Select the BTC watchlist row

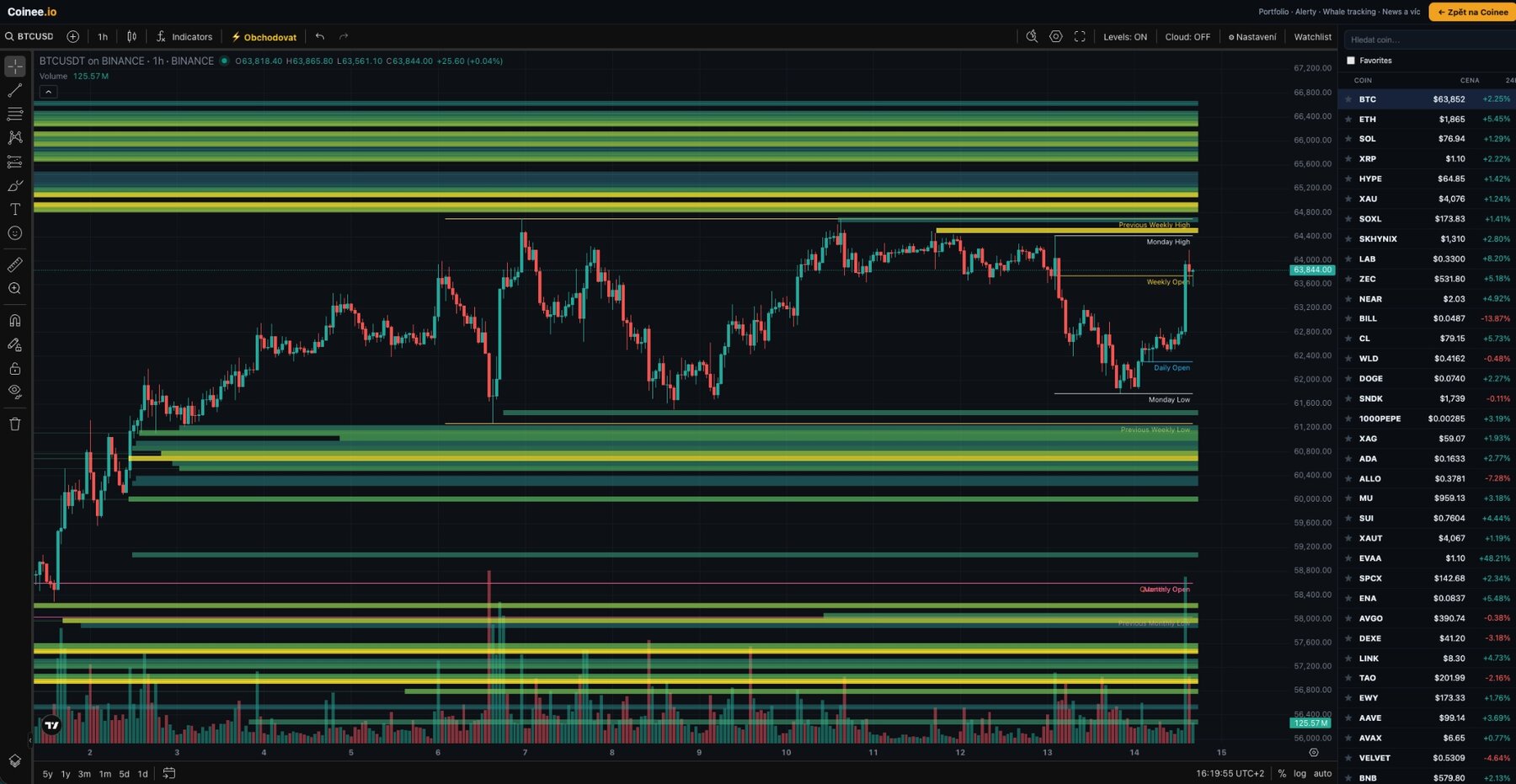1427,99
